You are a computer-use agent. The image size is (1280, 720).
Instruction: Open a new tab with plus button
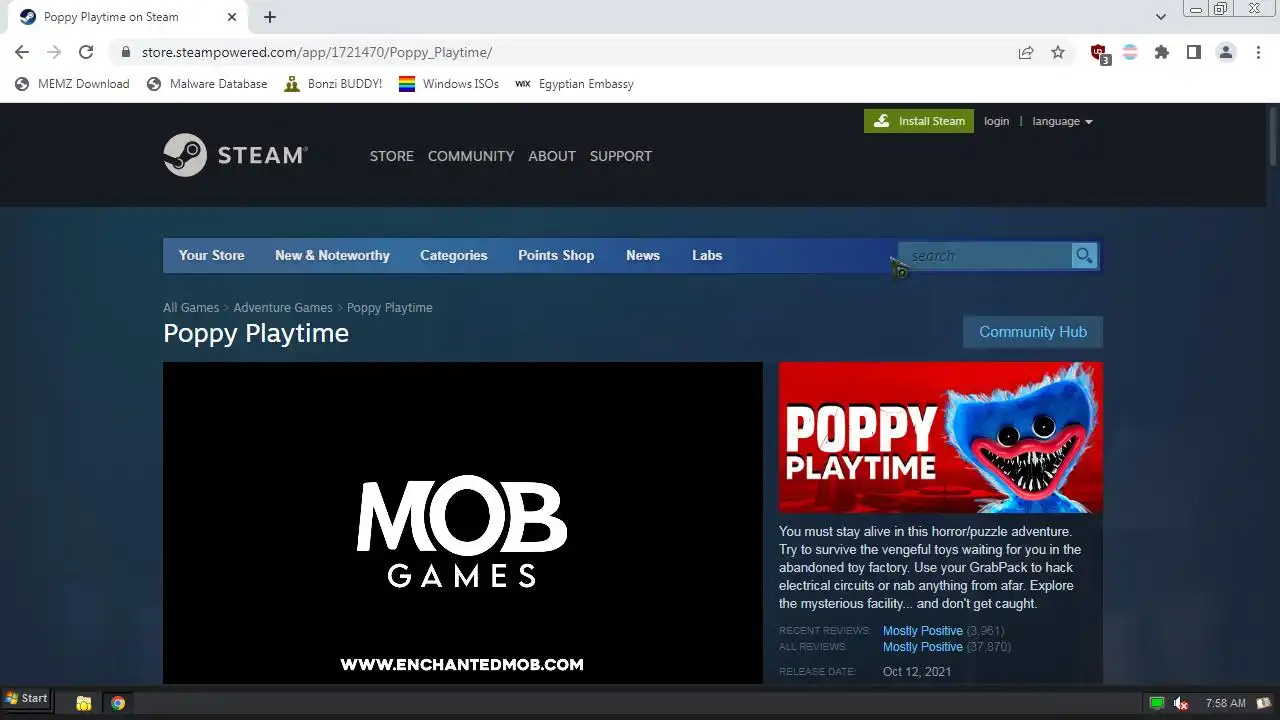pyautogui.click(x=270, y=16)
